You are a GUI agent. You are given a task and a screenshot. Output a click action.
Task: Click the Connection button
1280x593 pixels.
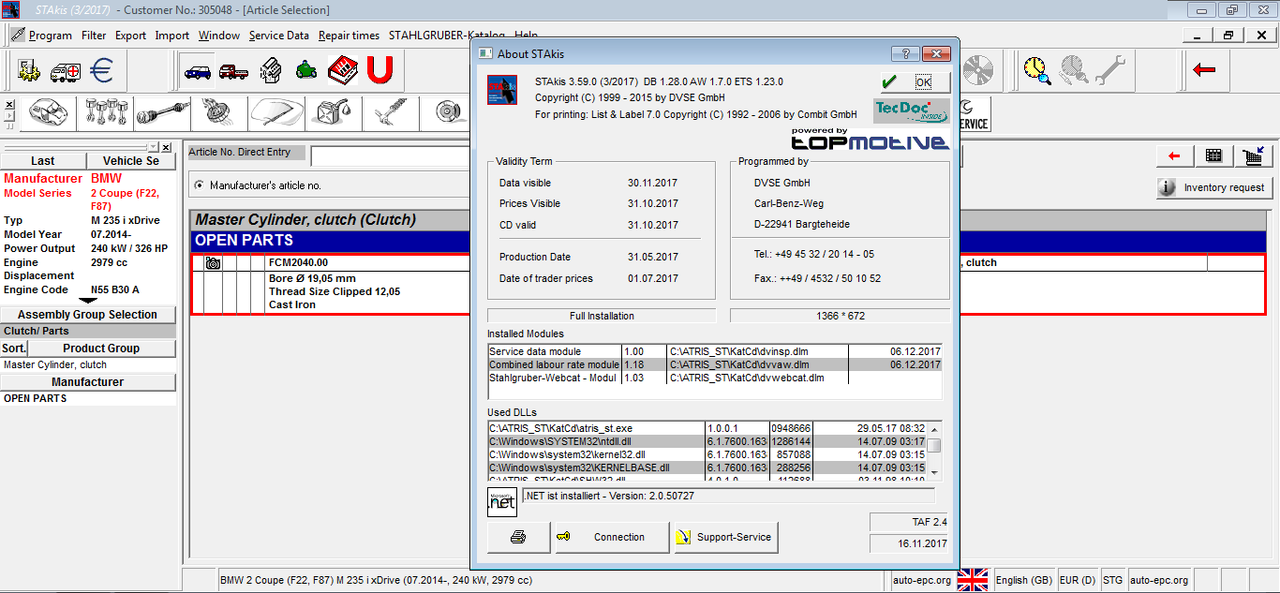pyautogui.click(x=611, y=537)
